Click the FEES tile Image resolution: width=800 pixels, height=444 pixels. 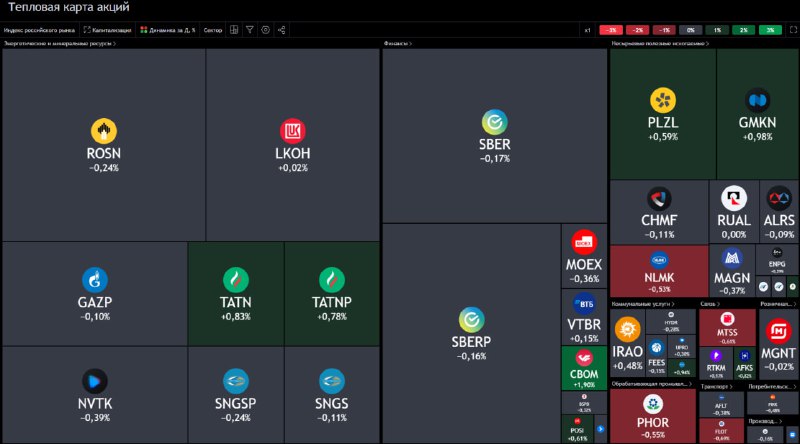click(656, 356)
